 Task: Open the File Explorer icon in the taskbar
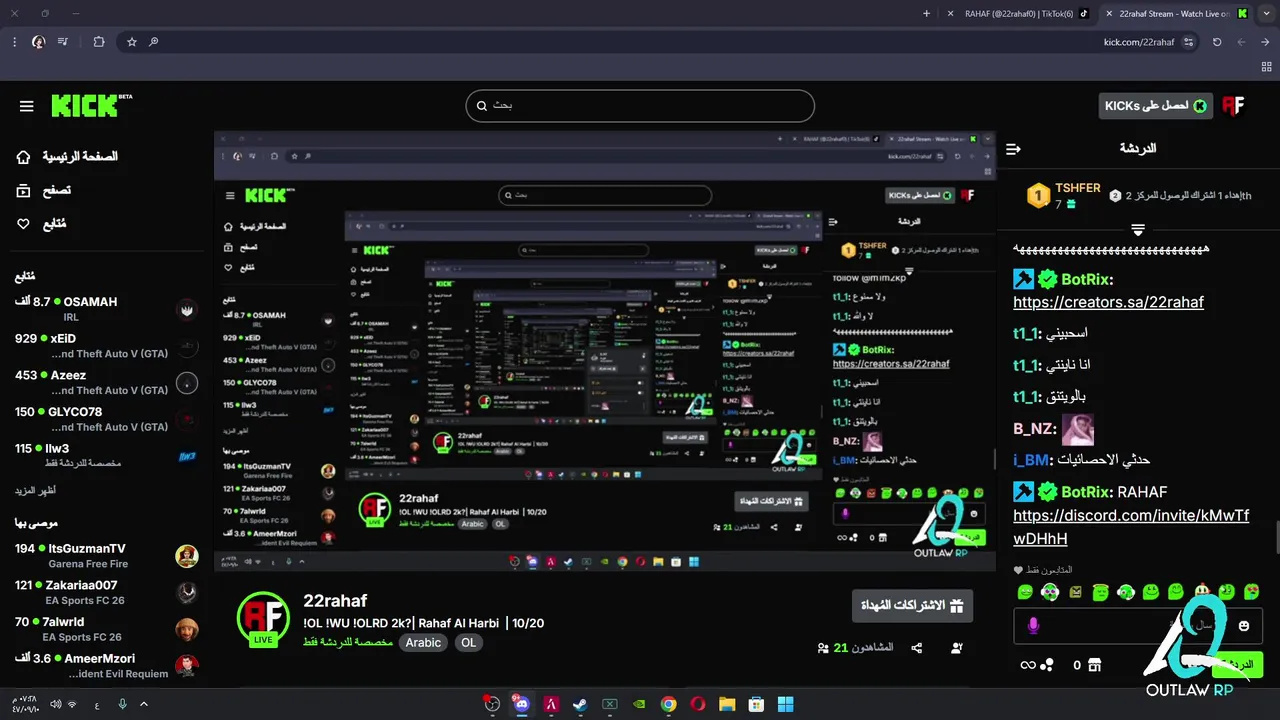pyautogui.click(x=727, y=704)
